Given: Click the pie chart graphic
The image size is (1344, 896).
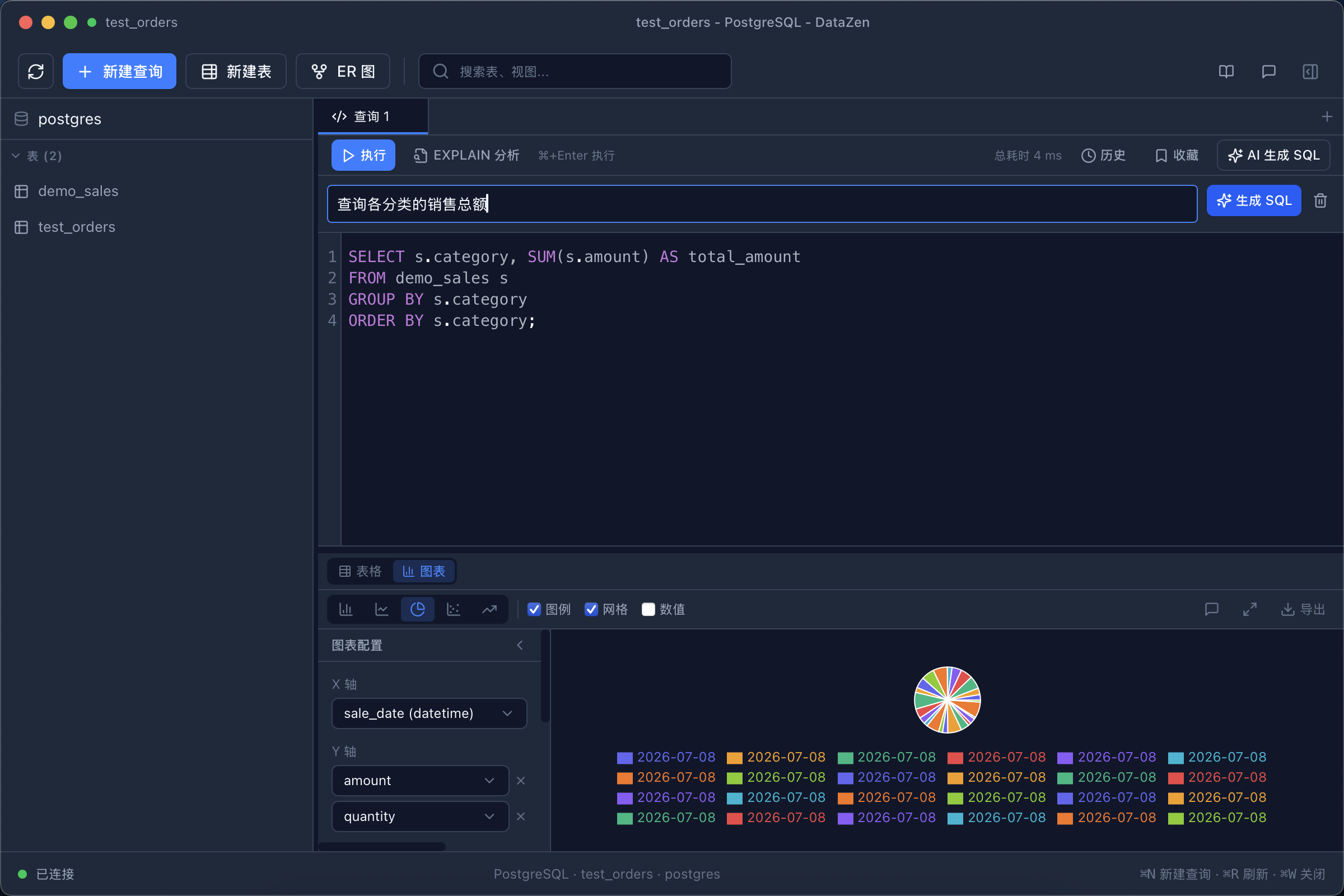Looking at the screenshot, I should pos(948,700).
